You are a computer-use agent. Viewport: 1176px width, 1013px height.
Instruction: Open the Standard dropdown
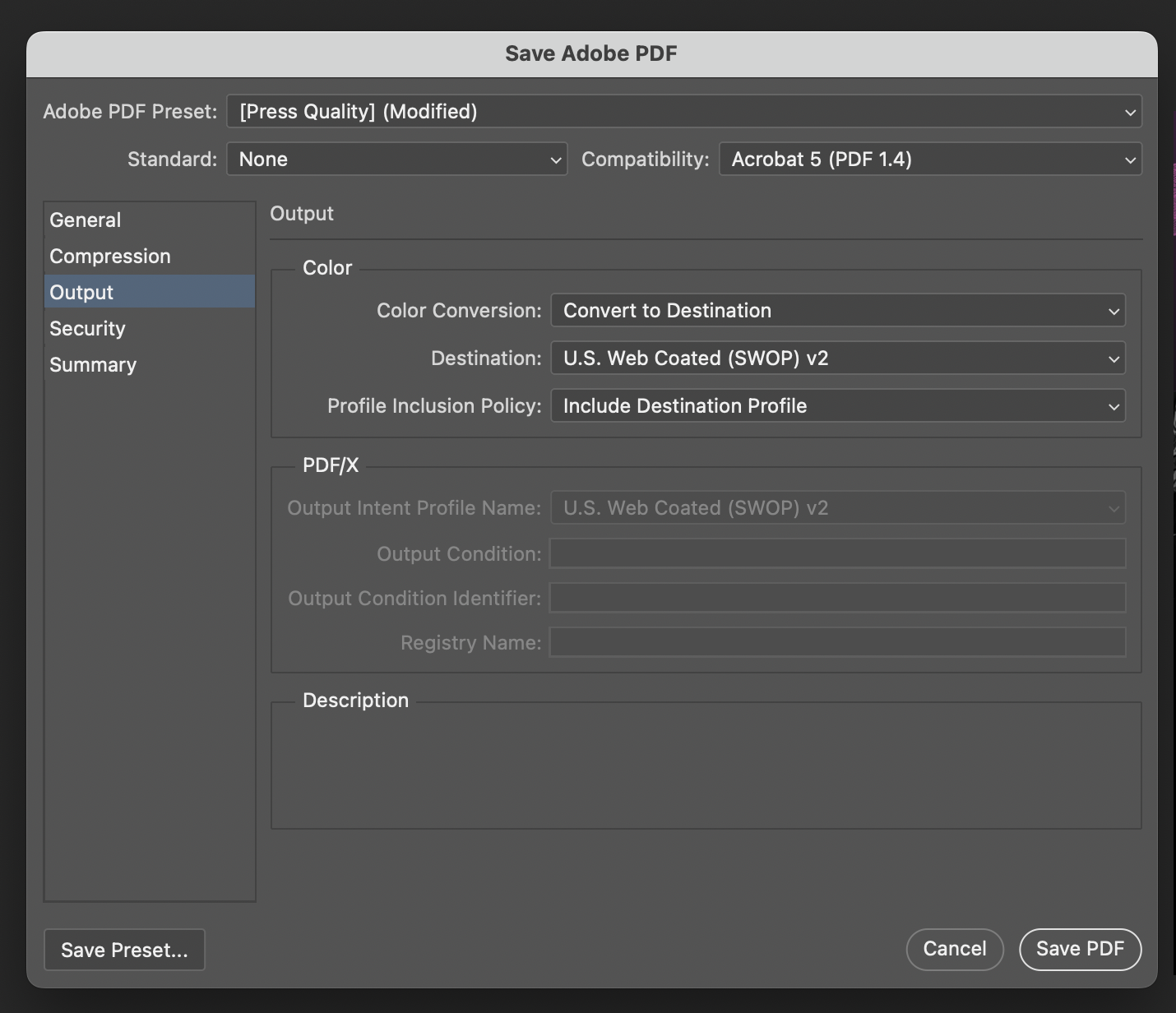pyautogui.click(x=396, y=159)
